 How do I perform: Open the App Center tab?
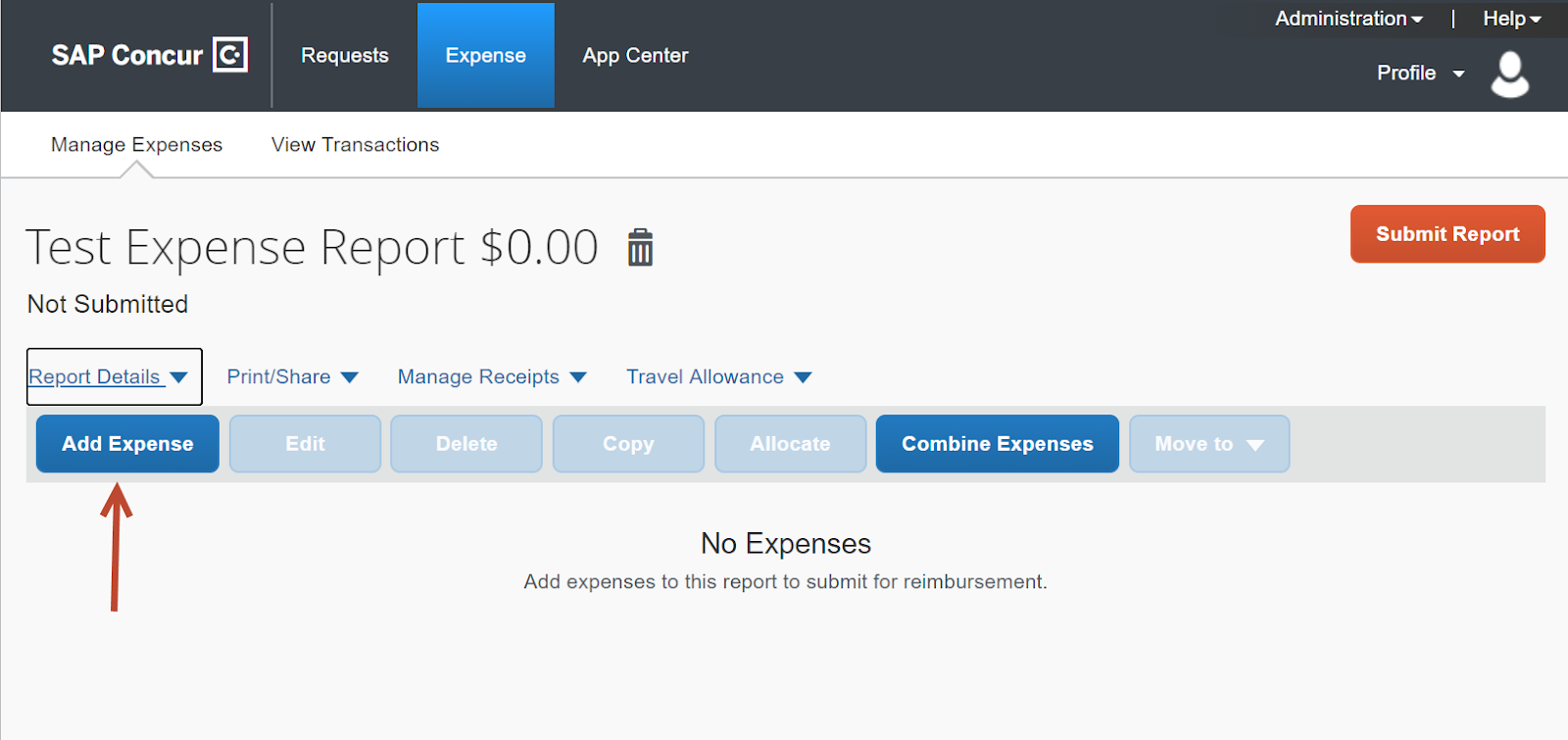point(634,55)
